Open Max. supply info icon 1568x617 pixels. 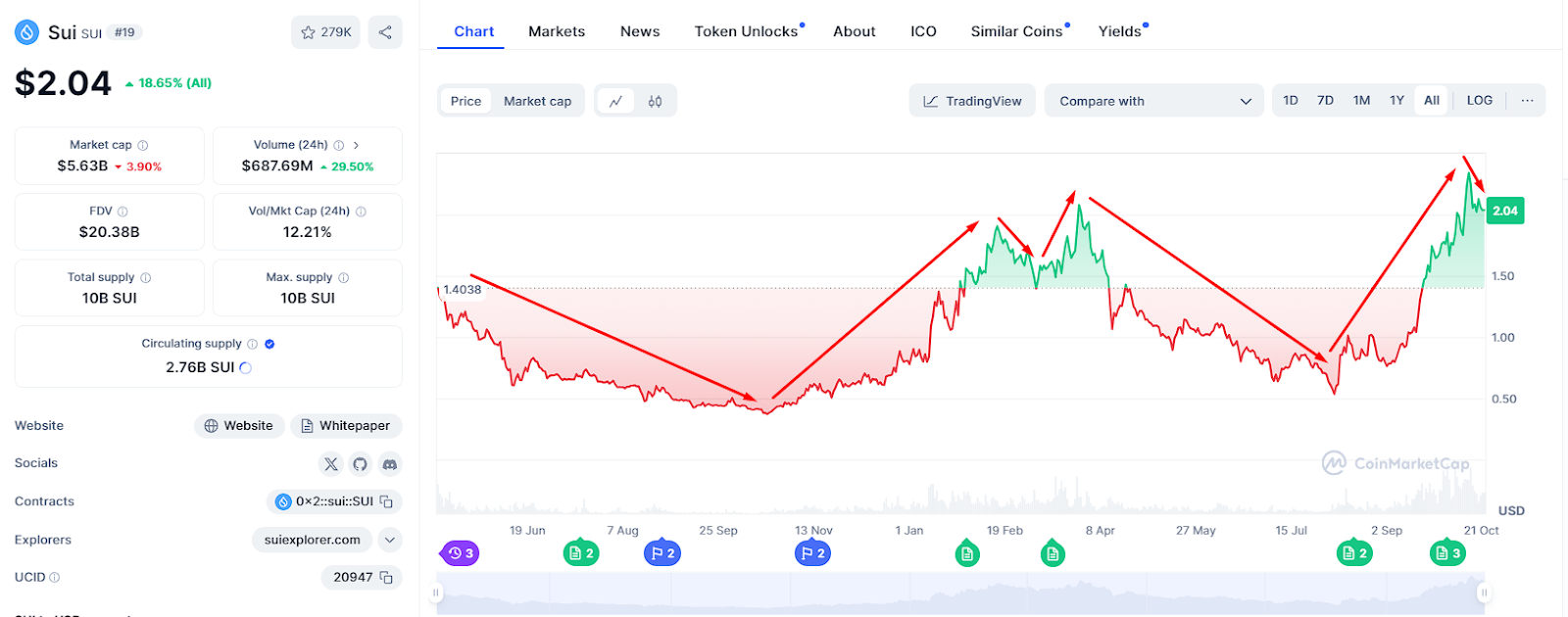[344, 278]
